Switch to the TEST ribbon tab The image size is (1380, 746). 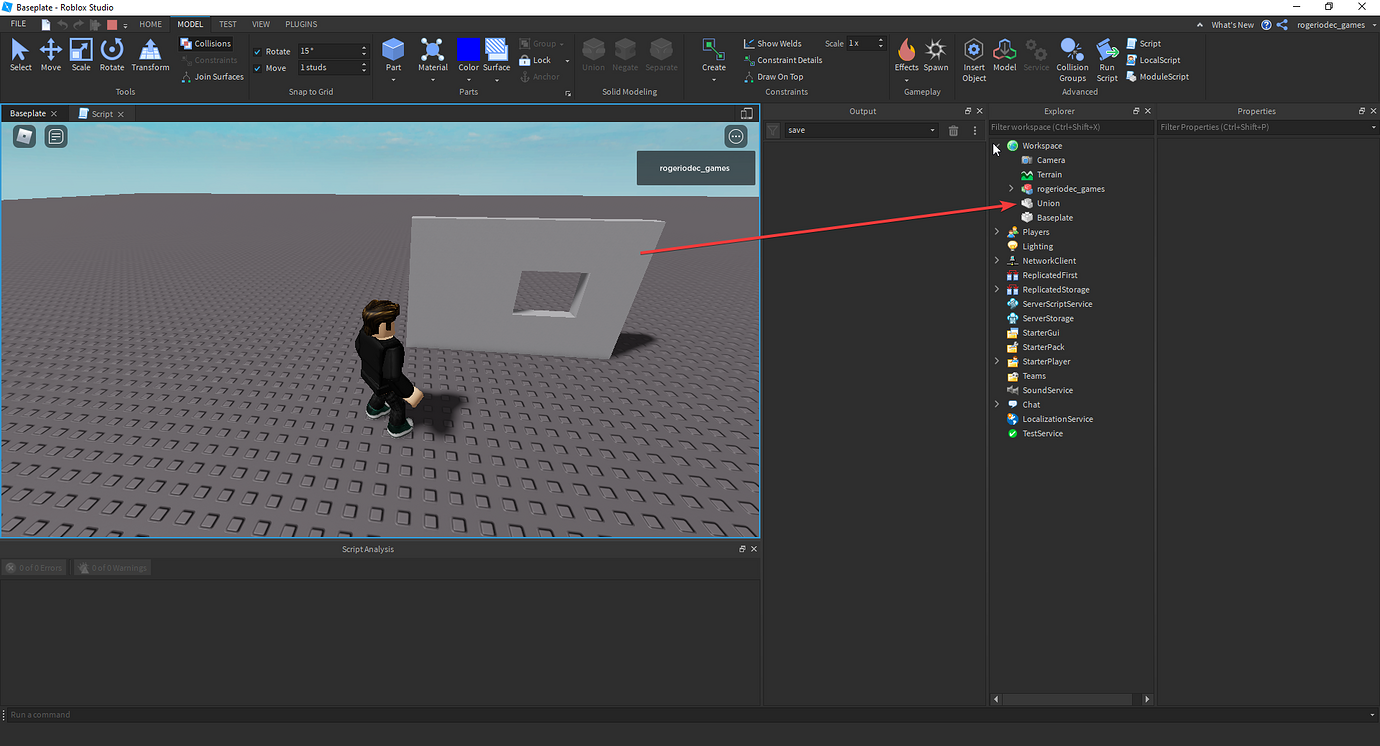coord(227,24)
